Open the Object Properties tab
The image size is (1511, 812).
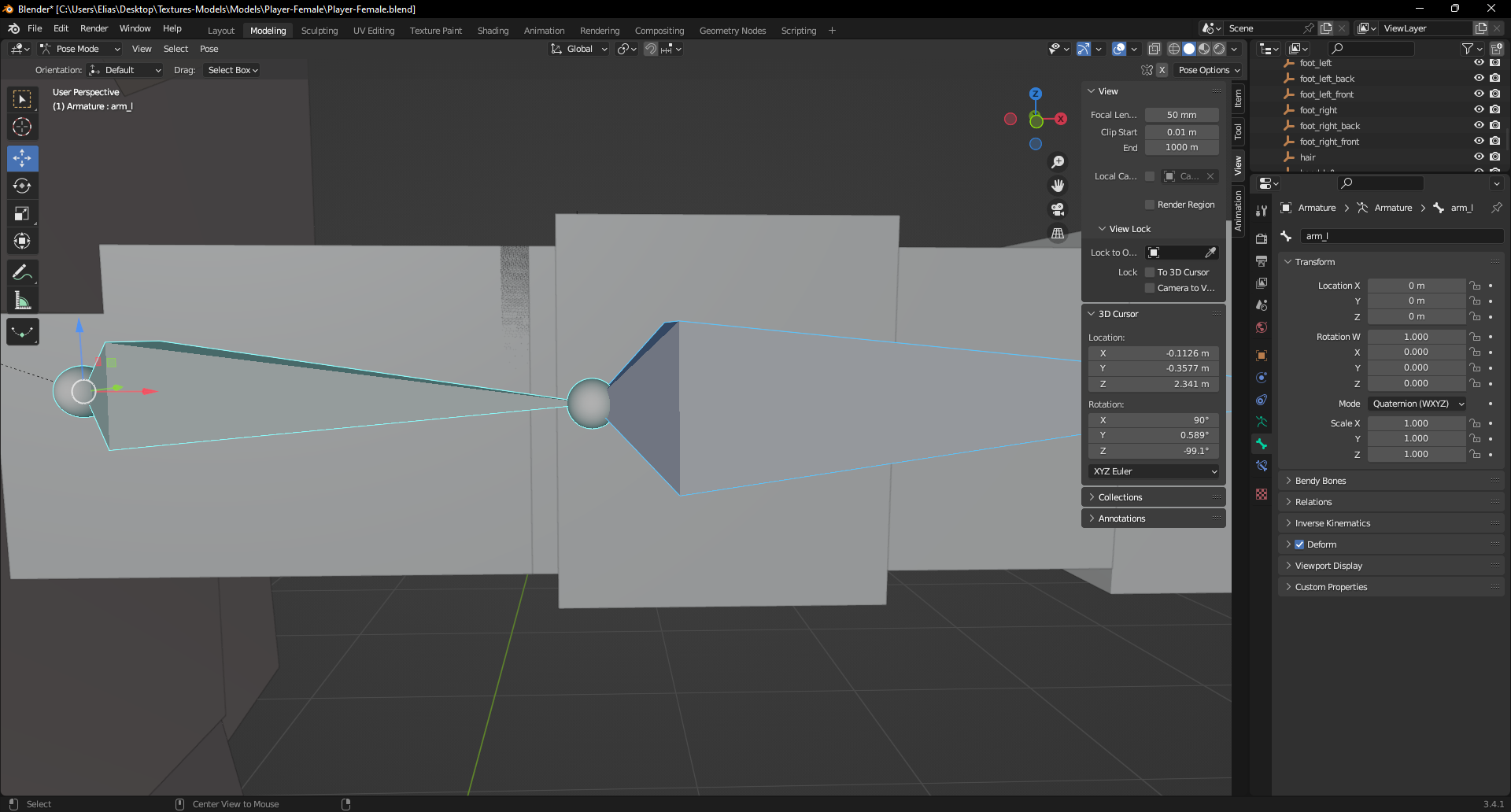click(x=1262, y=355)
